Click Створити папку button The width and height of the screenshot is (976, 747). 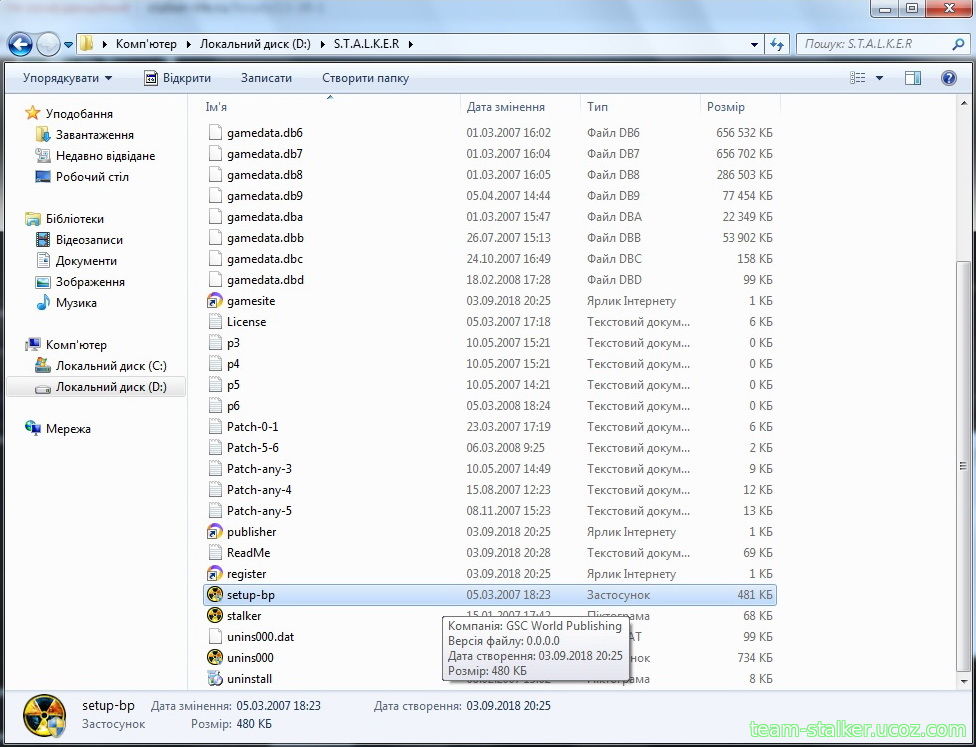point(365,78)
